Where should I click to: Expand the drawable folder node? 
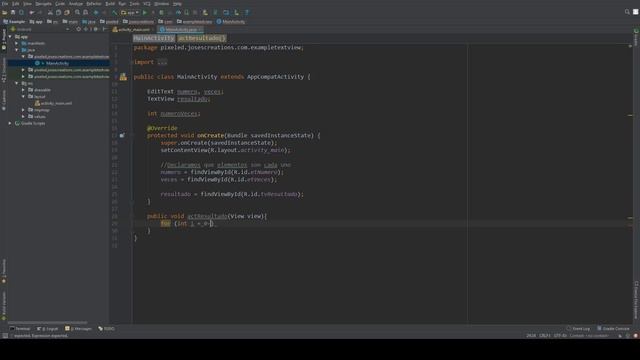23,90
